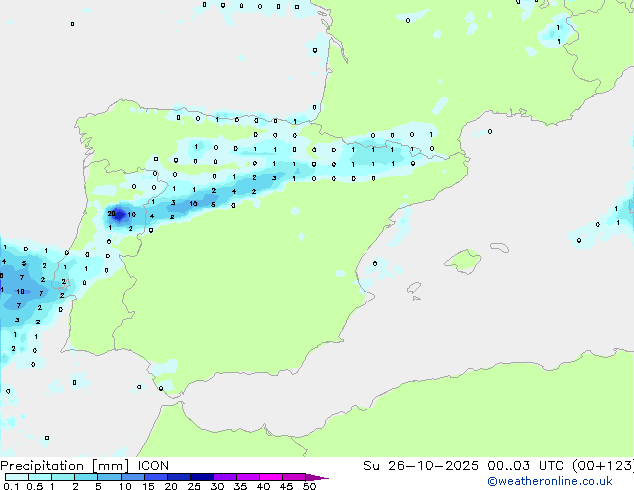Select the legend swatch between 1 and 2
The image size is (634, 490).
point(63,477)
